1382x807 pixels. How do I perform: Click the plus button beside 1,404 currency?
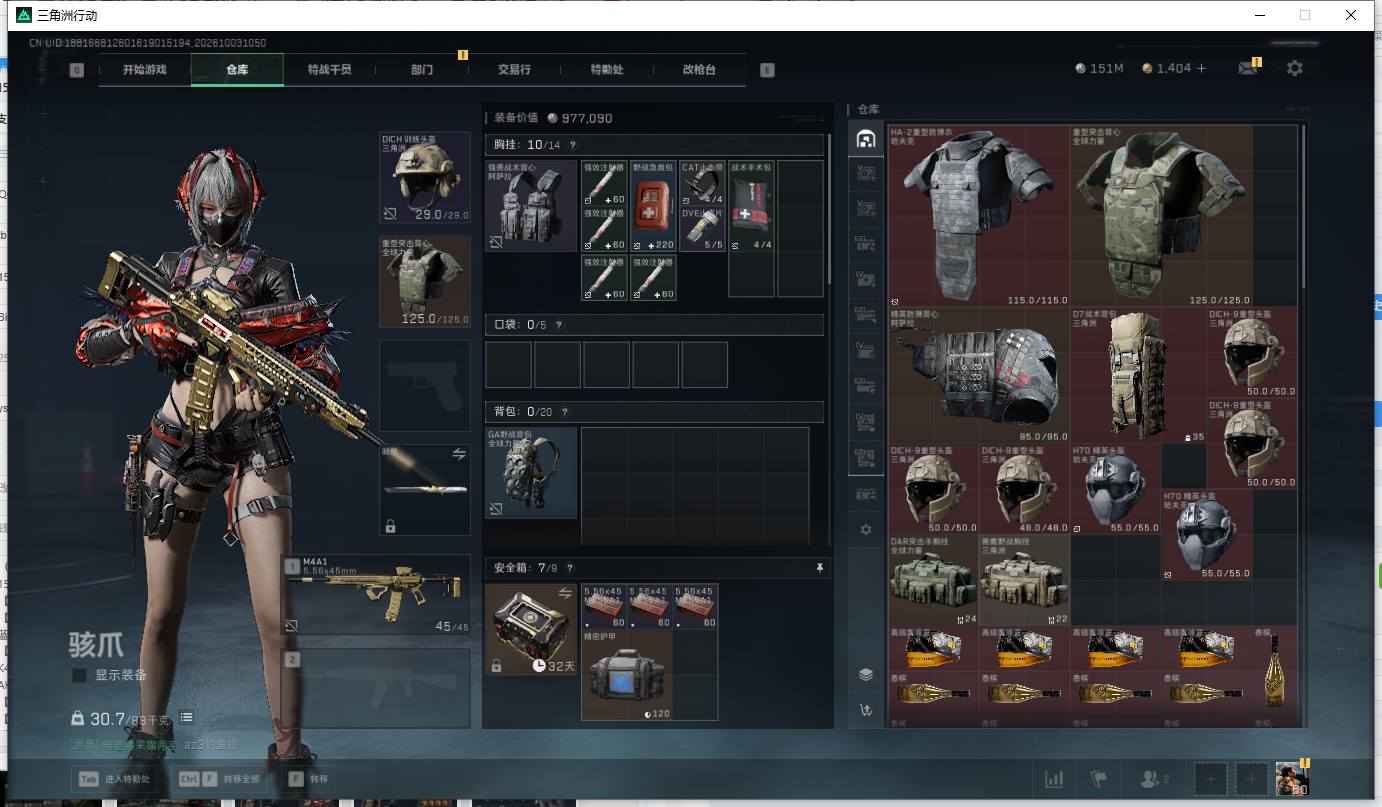1202,68
